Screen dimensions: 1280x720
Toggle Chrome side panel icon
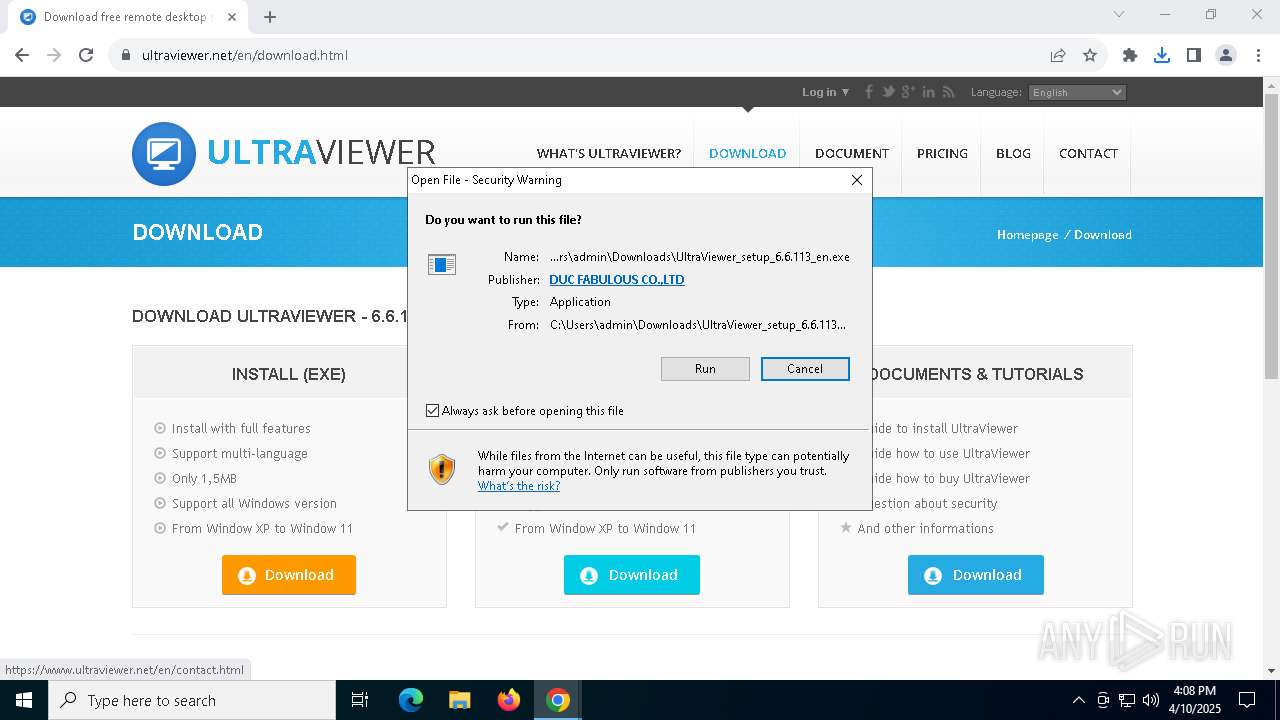pos(1194,55)
